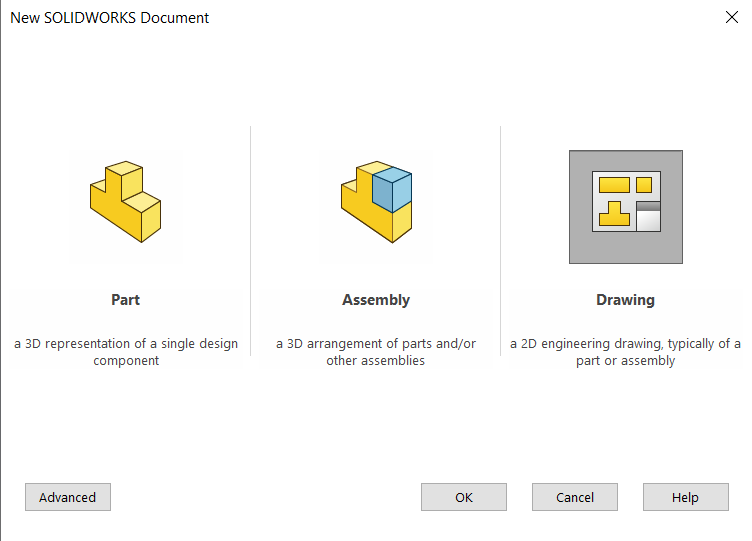752x541 pixels.
Task: Confirm with the OK button
Action: pos(464,497)
